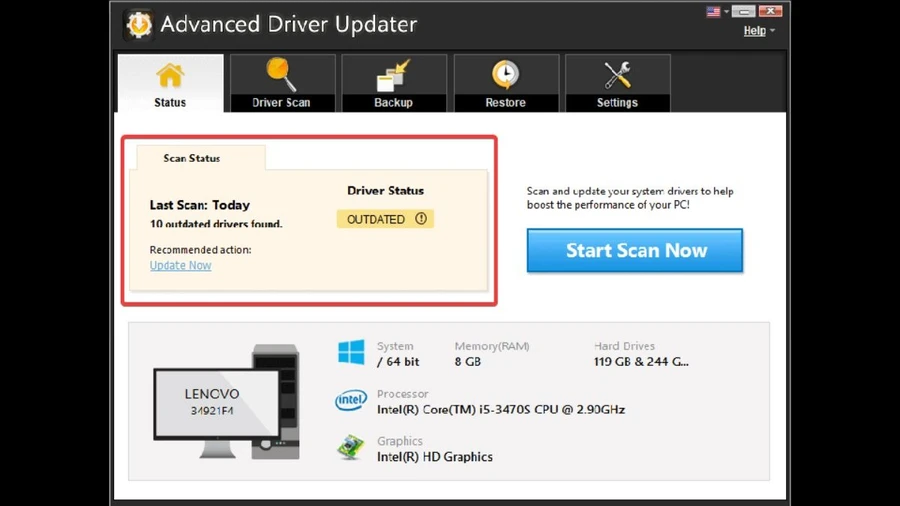Click the US flag language icon
The image size is (900, 506).
pyautogui.click(x=713, y=11)
